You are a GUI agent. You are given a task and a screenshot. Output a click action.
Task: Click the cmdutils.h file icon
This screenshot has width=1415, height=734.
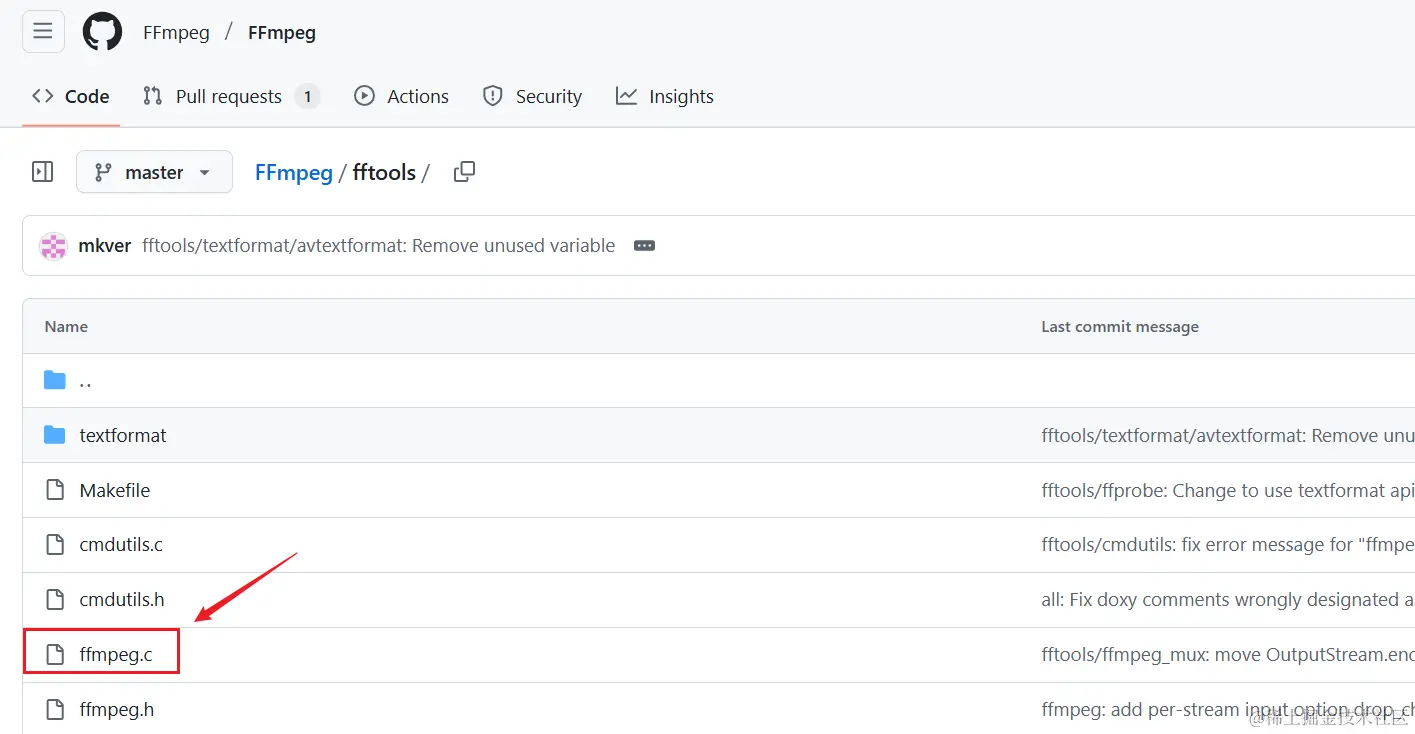tap(55, 600)
